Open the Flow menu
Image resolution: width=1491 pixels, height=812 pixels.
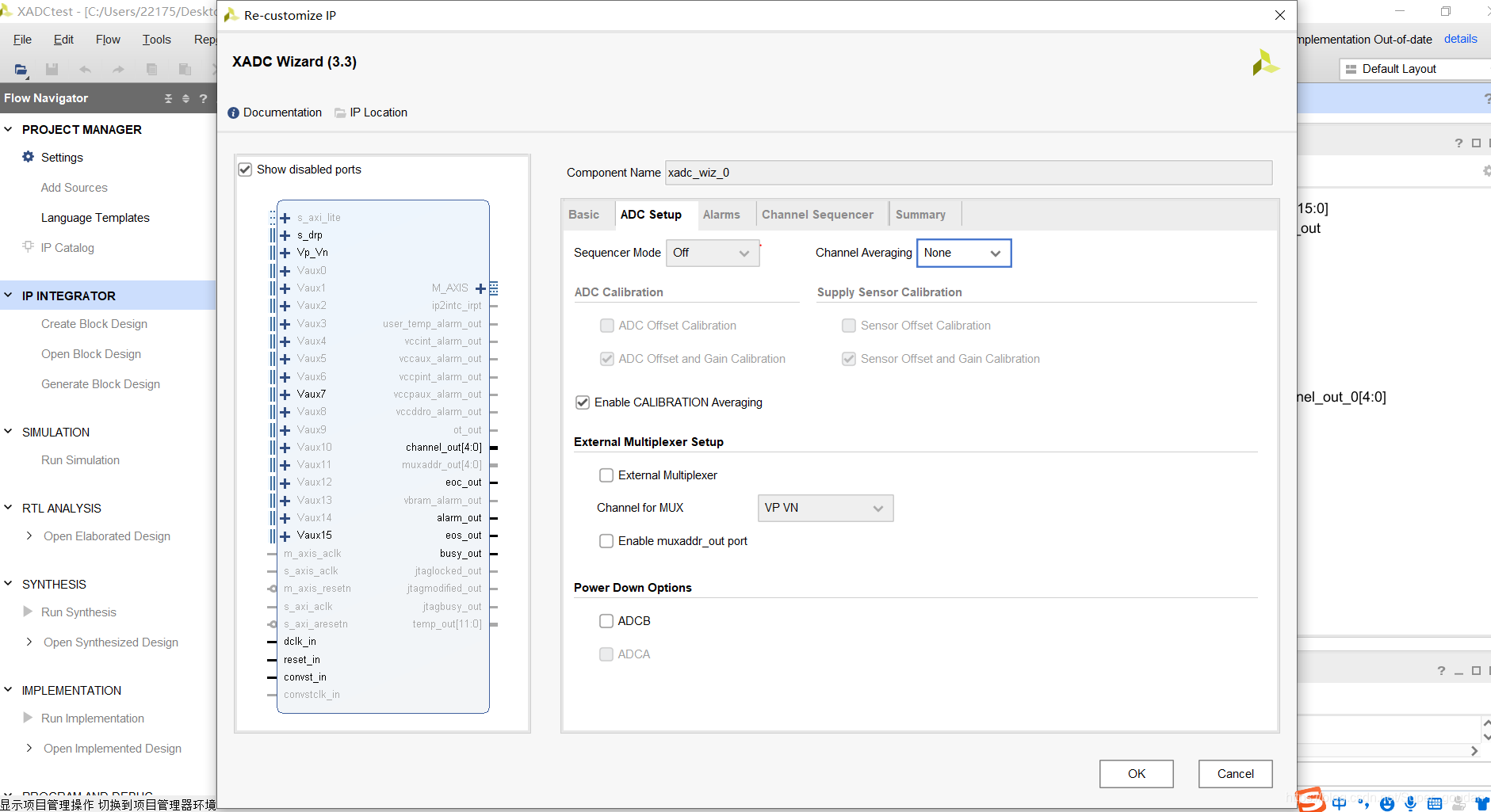pyautogui.click(x=108, y=40)
